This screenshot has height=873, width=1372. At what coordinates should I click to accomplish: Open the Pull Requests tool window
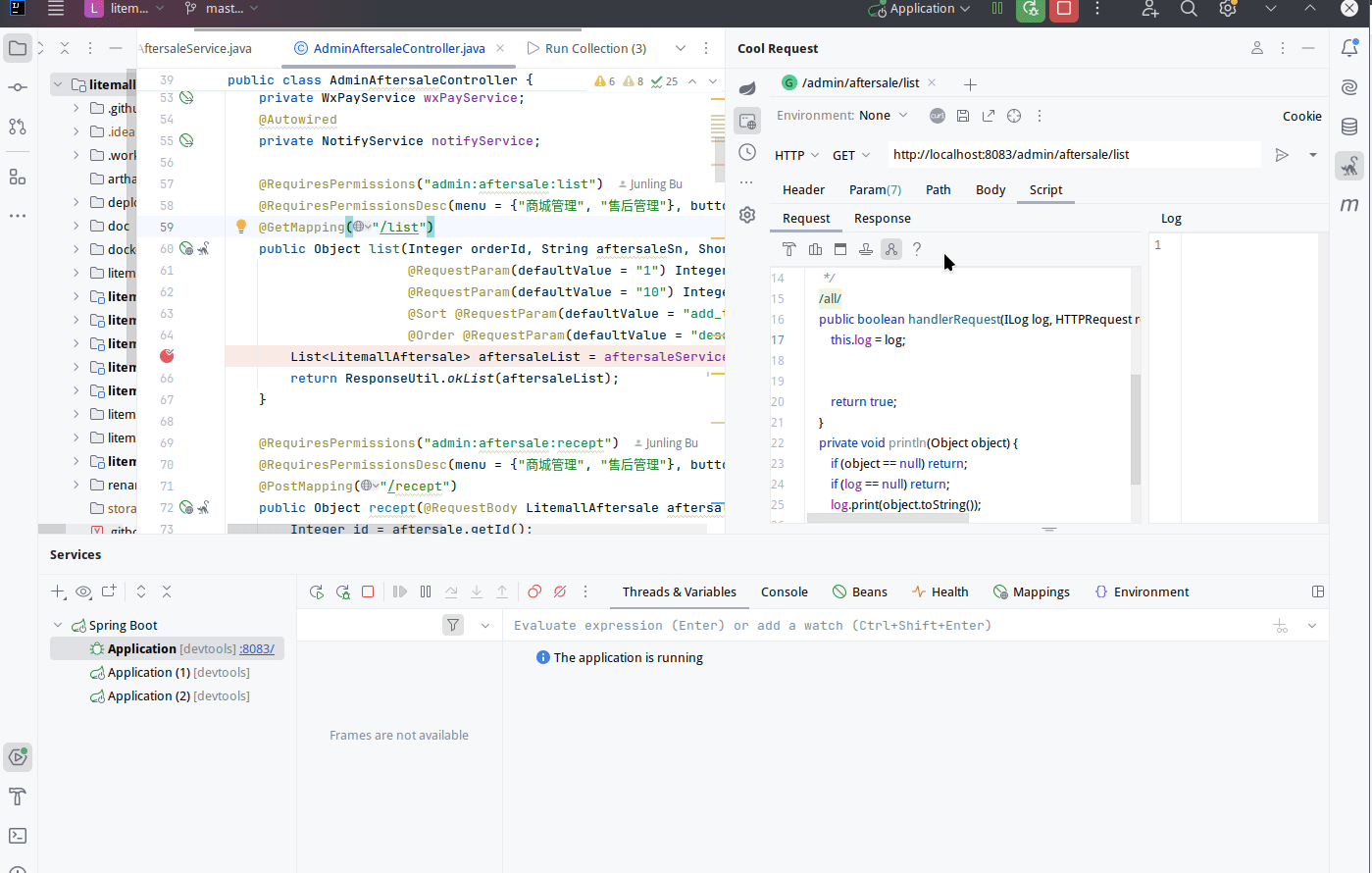click(x=18, y=127)
